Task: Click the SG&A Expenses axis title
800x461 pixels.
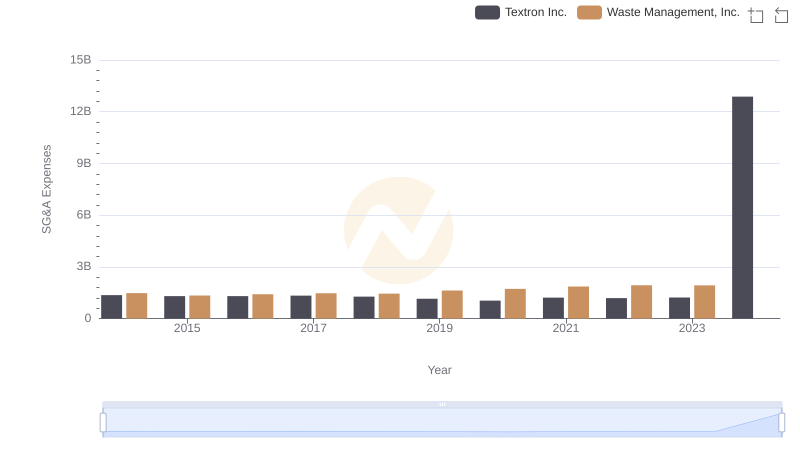Action: coord(46,189)
